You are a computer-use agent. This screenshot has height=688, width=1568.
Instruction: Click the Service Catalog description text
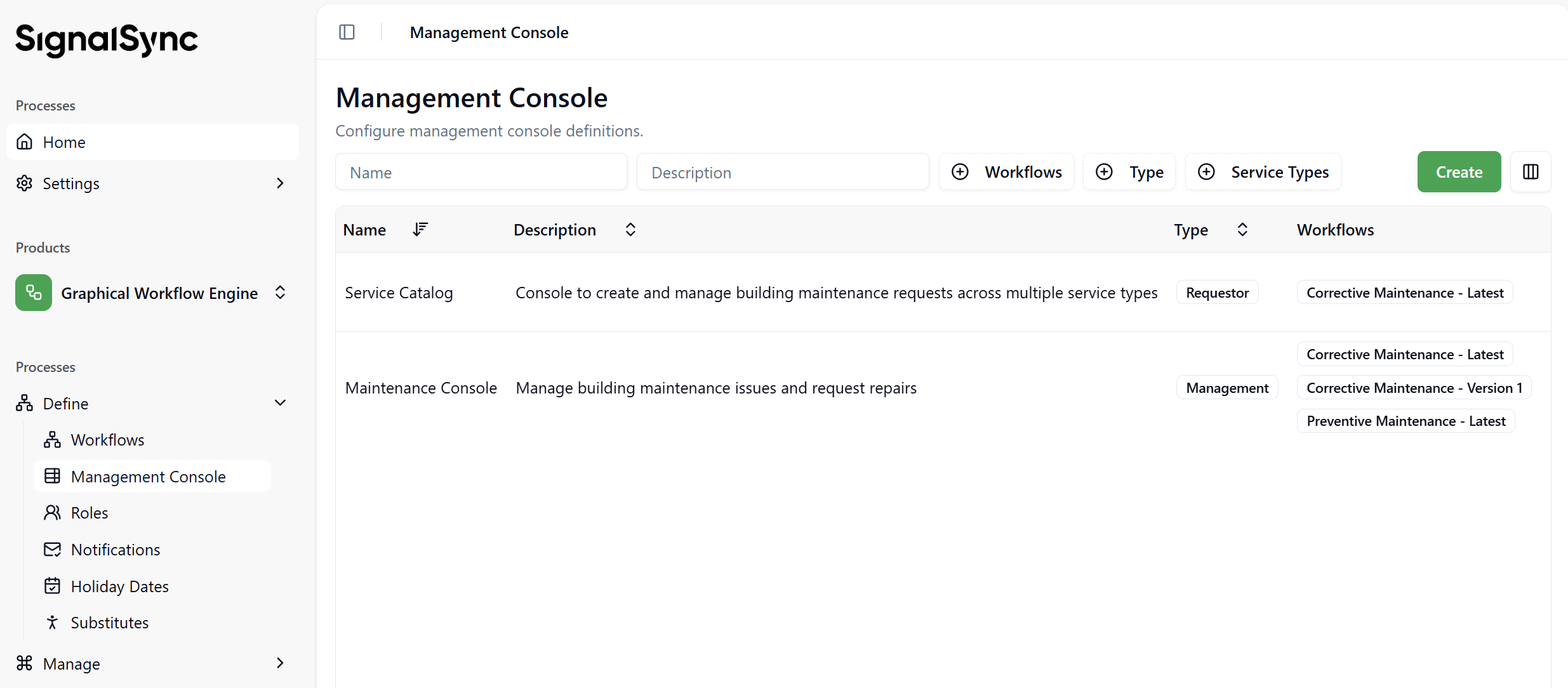tap(837, 293)
